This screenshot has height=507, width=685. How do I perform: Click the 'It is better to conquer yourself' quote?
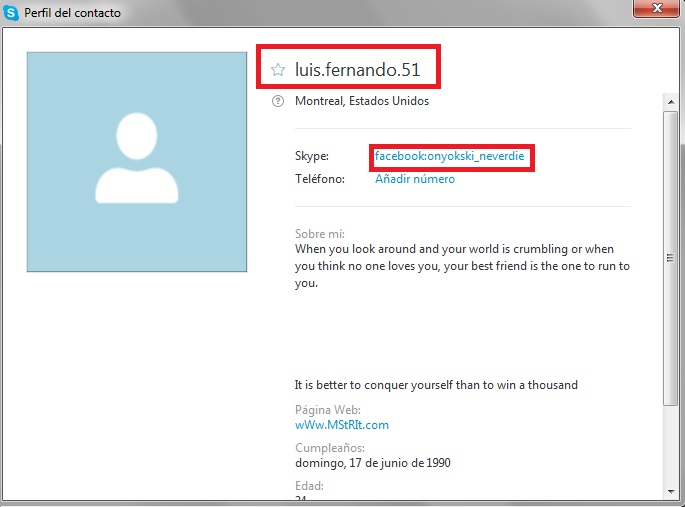click(436, 385)
